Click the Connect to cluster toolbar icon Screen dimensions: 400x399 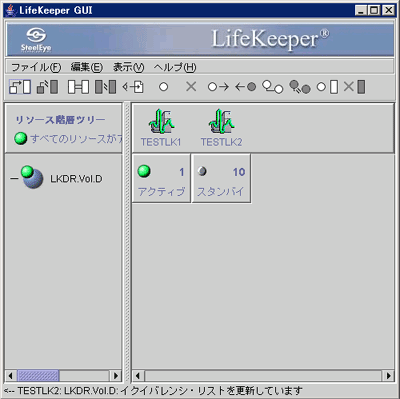(20, 87)
